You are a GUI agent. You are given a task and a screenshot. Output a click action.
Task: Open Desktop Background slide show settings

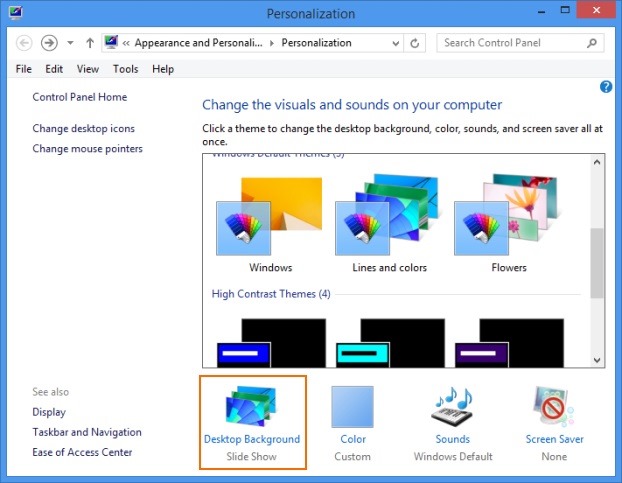(x=253, y=423)
